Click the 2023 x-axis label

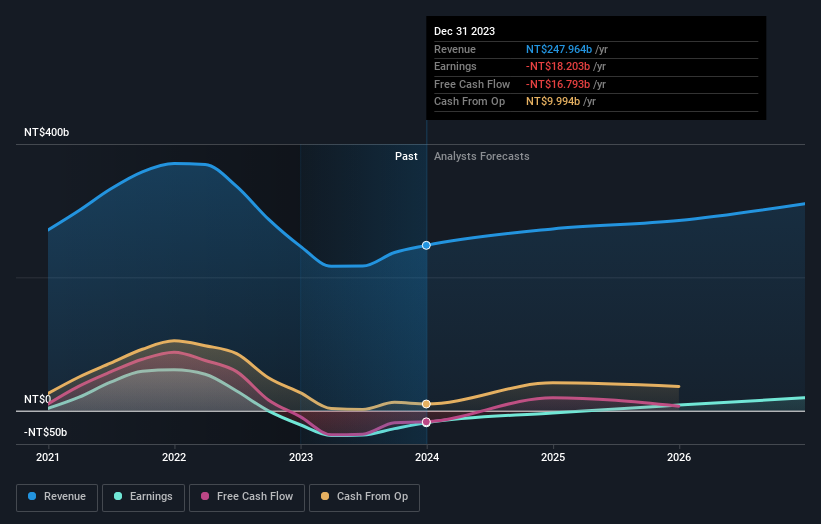coord(301,457)
